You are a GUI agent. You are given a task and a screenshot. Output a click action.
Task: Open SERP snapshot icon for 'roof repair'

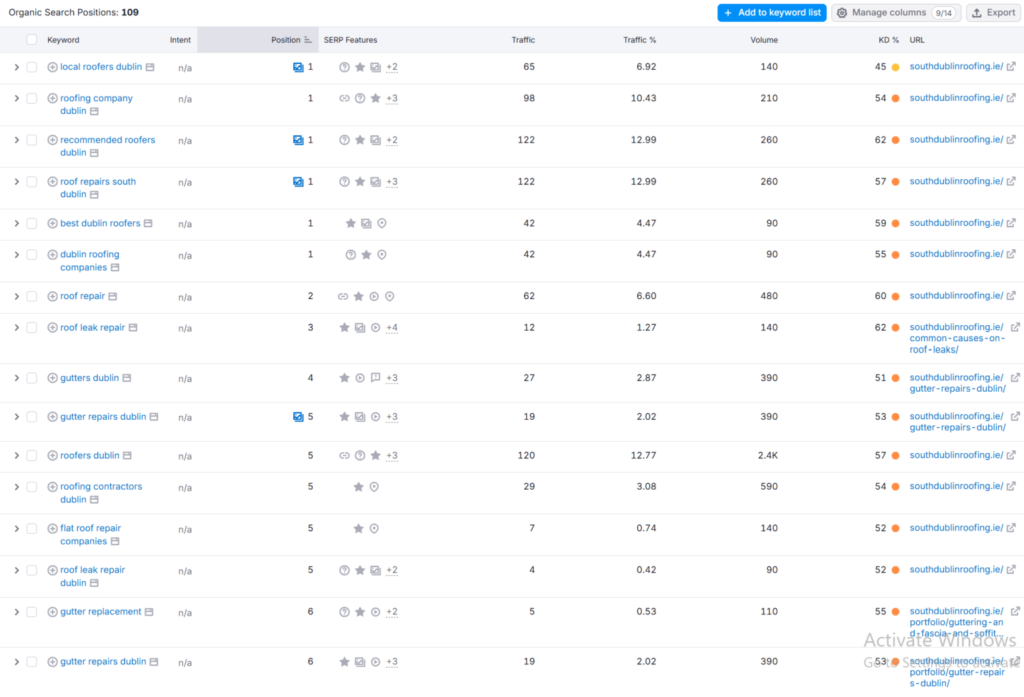coord(113,297)
